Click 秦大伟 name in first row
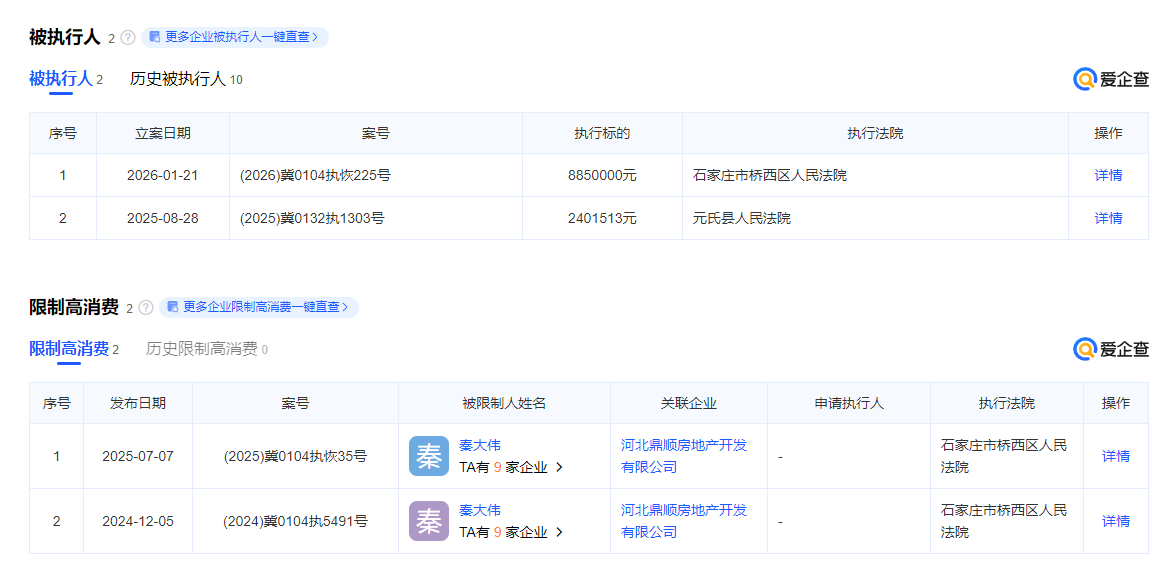The width and height of the screenshot is (1169, 562). pos(480,445)
